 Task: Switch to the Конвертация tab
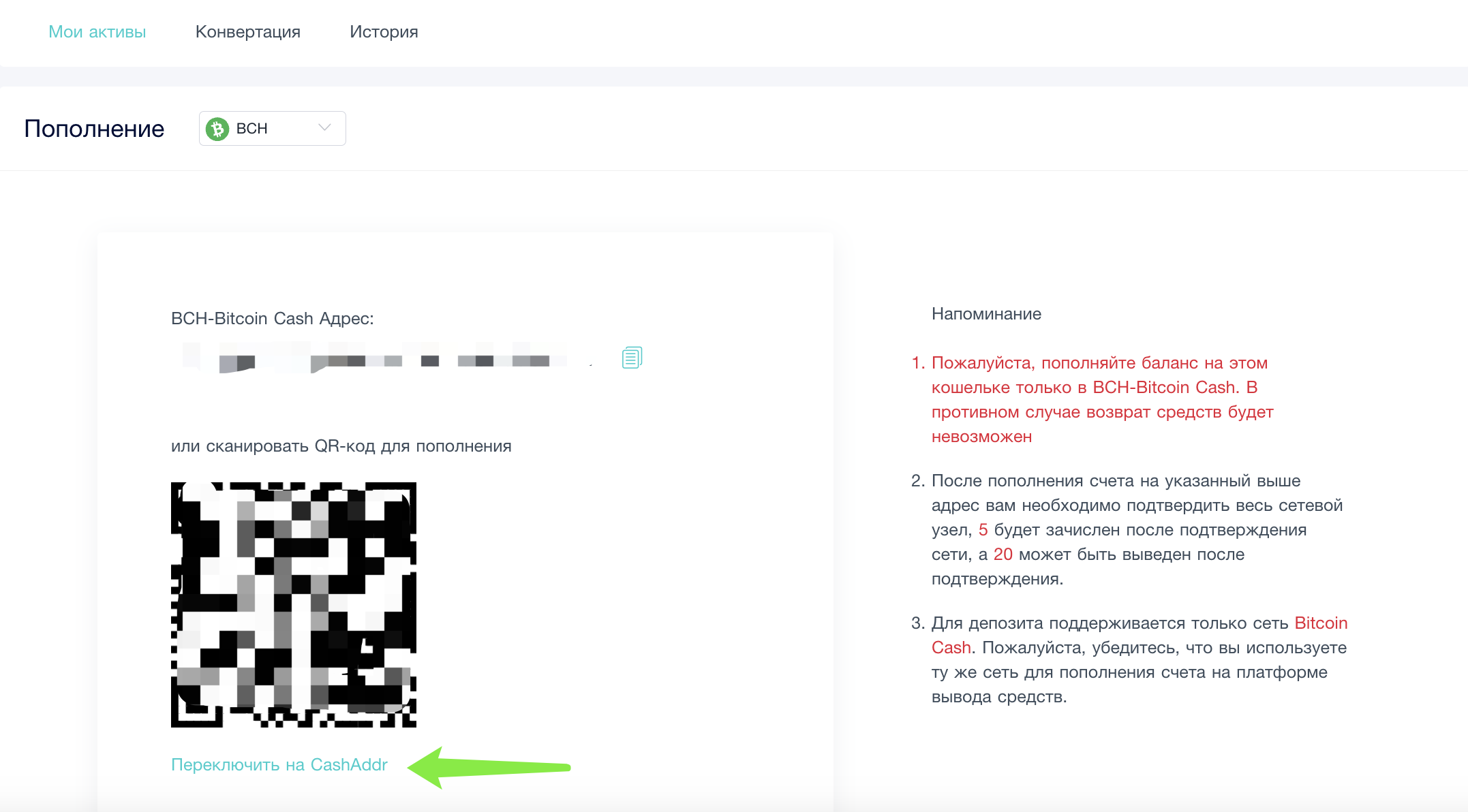248,32
